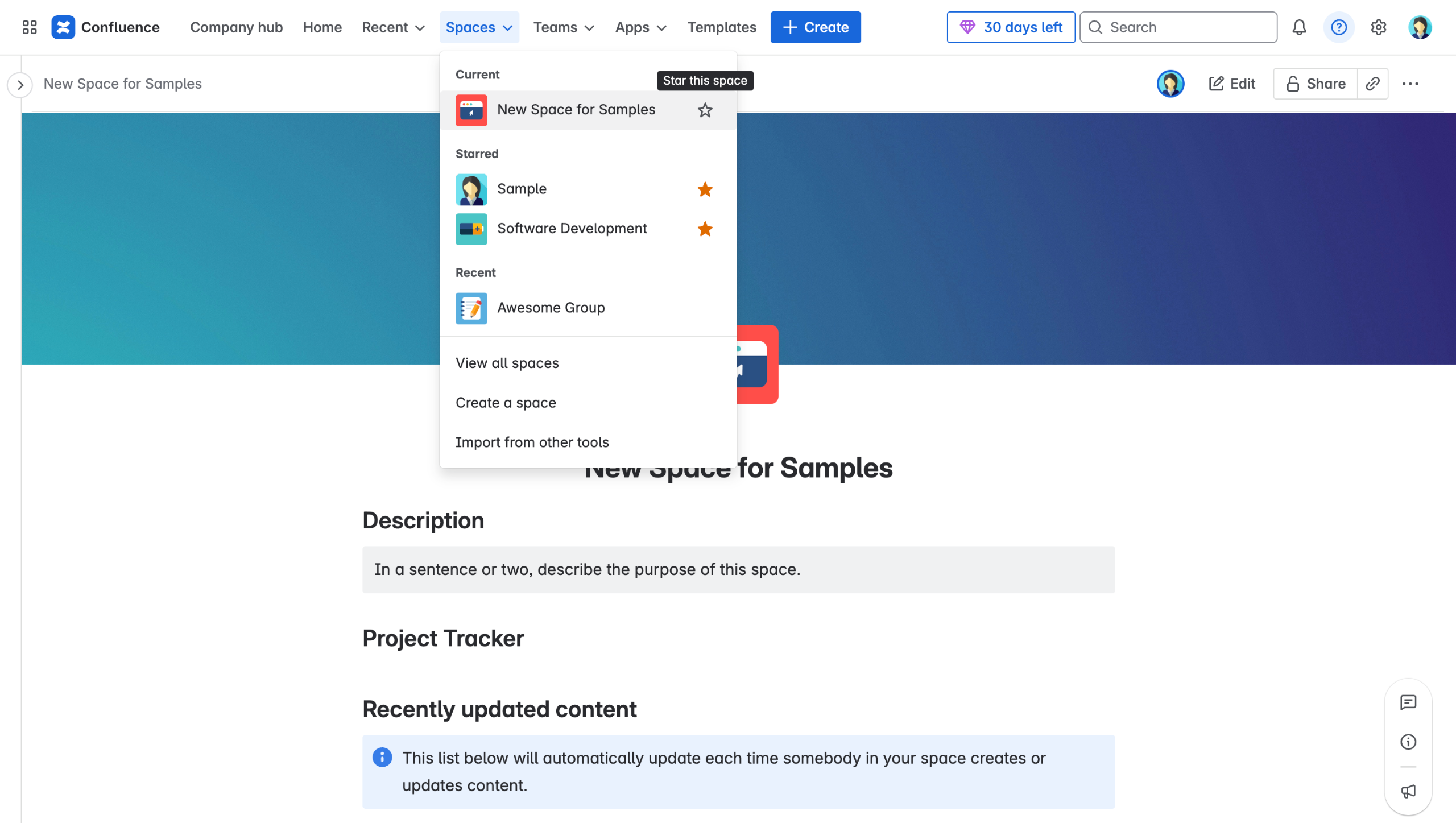Select View all spaces menu entry
1456x823 pixels.
point(507,363)
